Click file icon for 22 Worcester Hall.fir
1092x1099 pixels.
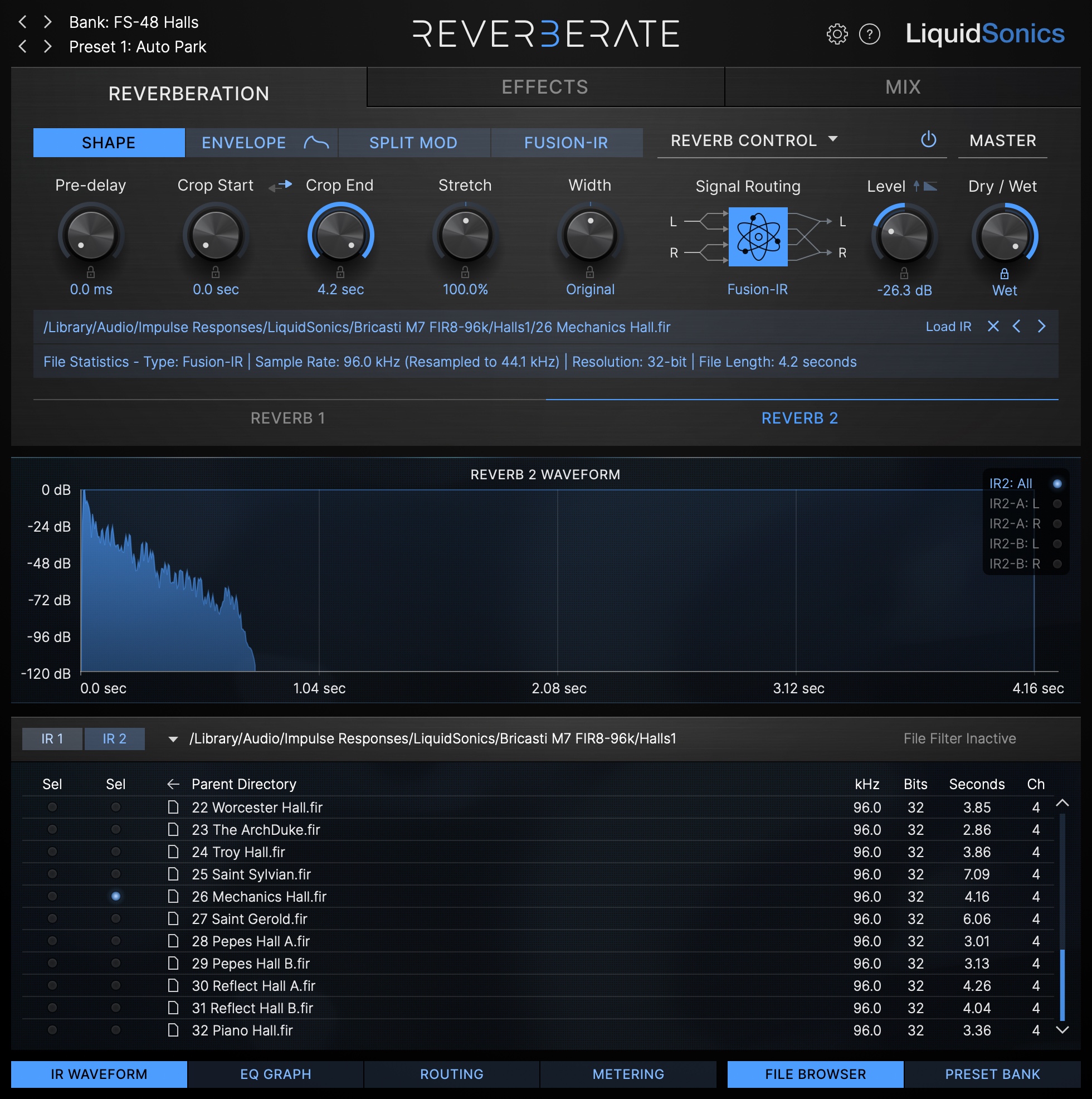[x=173, y=807]
